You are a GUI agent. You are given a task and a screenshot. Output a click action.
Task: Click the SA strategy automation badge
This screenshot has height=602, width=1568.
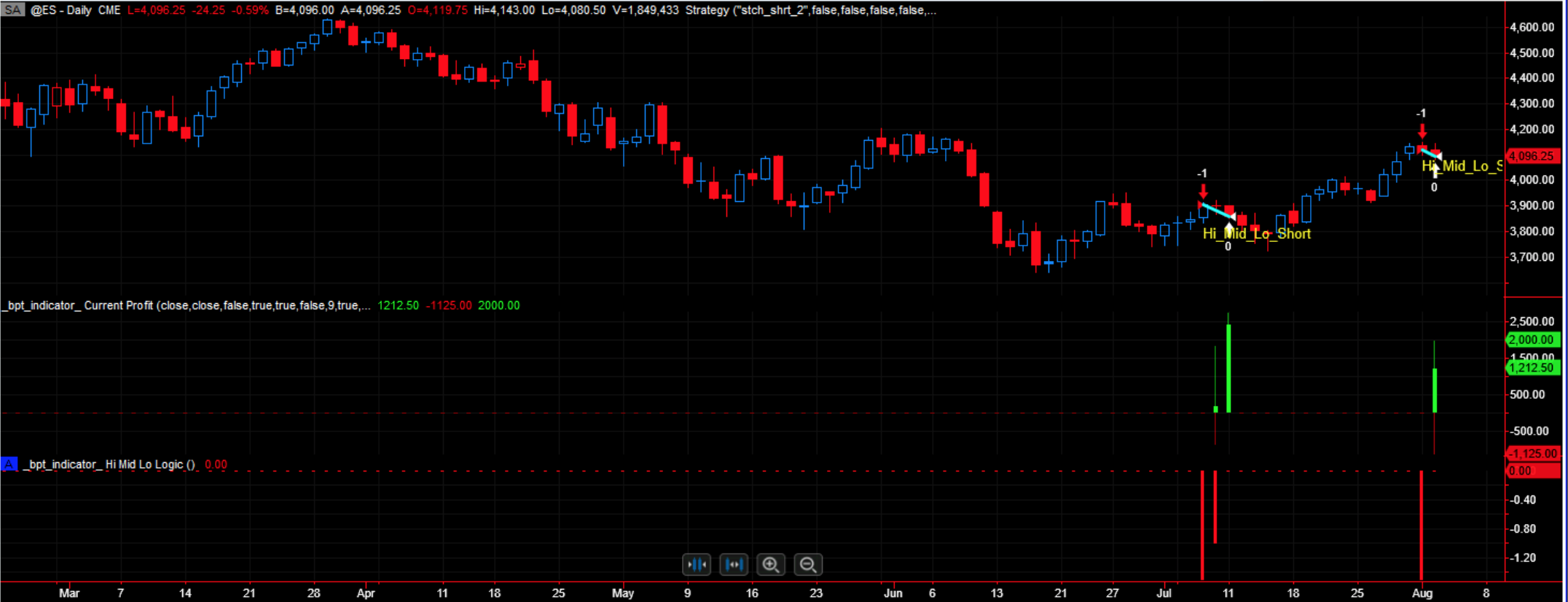(13, 10)
